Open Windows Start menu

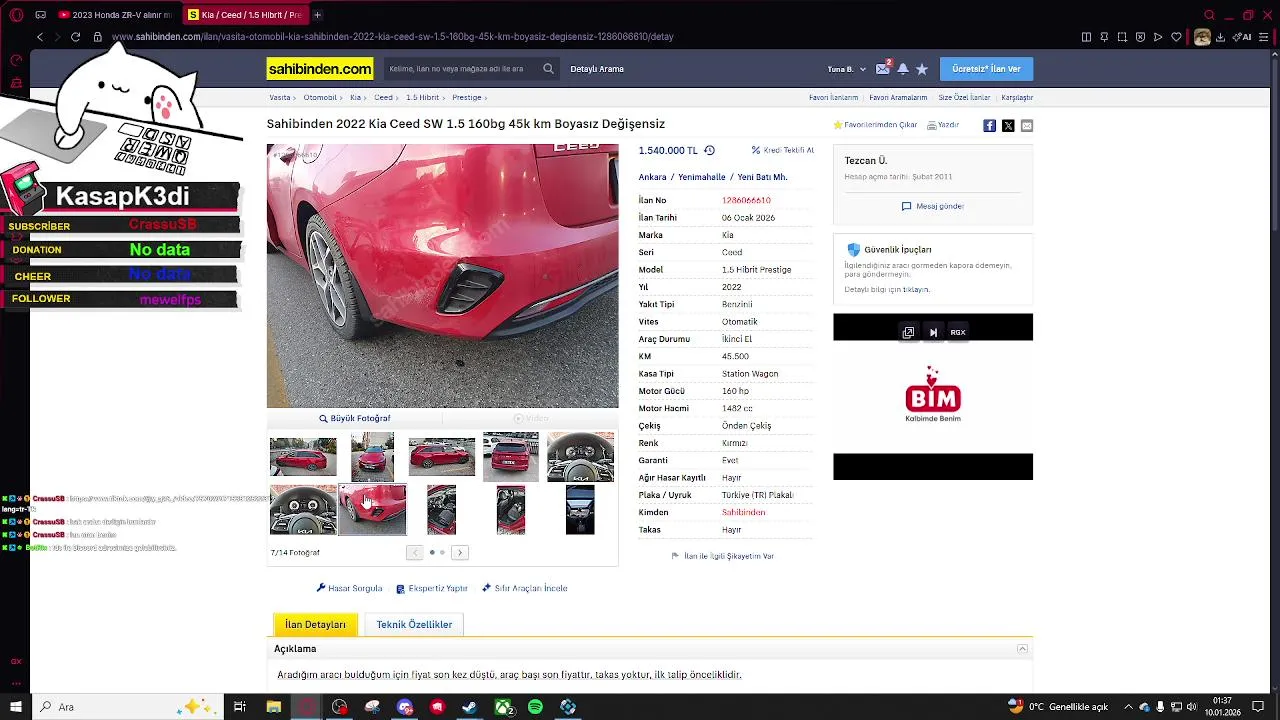(16, 707)
